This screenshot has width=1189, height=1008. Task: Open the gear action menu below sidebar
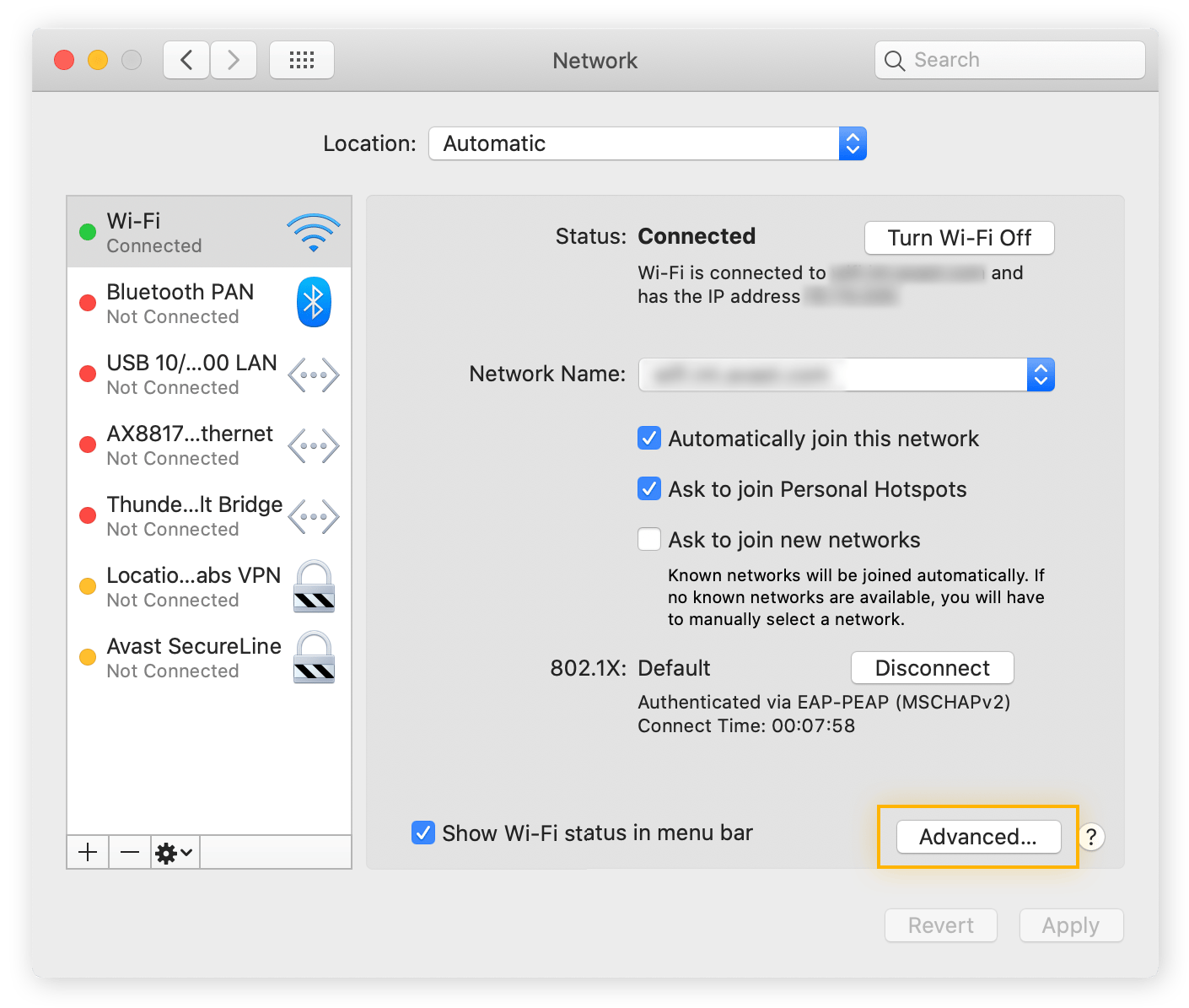point(173,852)
